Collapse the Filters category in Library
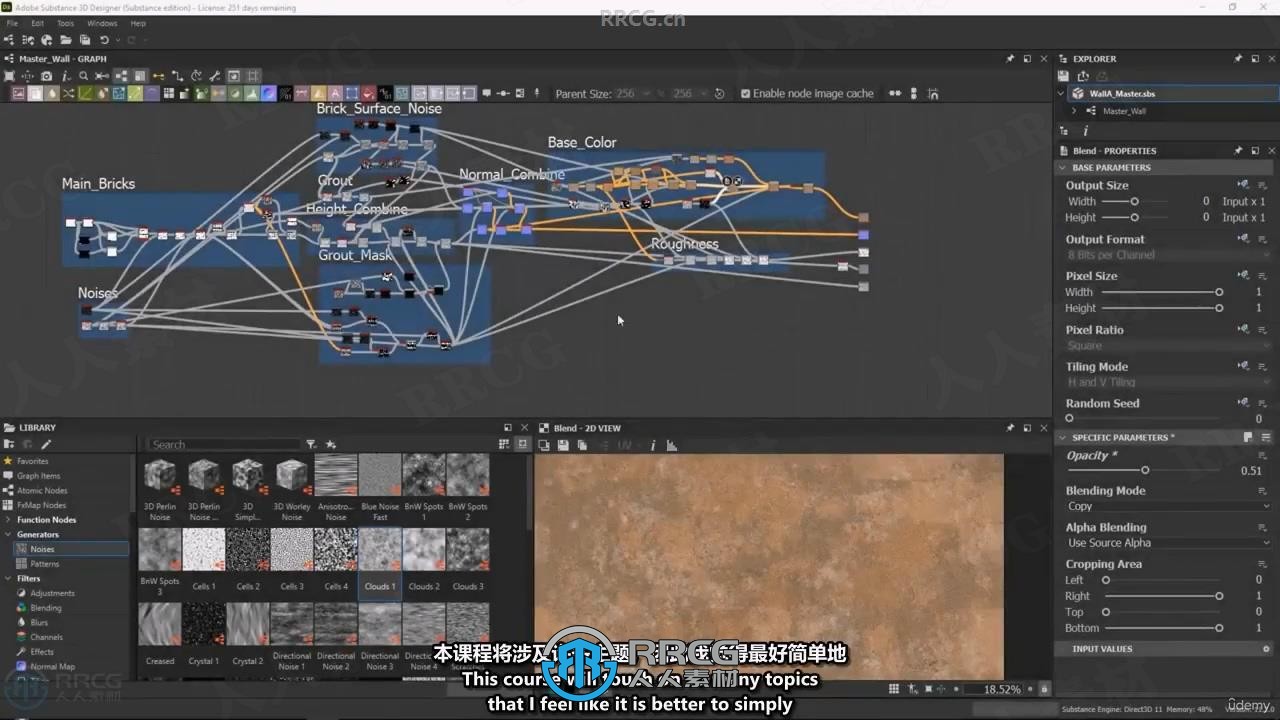Screen dimensions: 1280x720 tap(8, 578)
